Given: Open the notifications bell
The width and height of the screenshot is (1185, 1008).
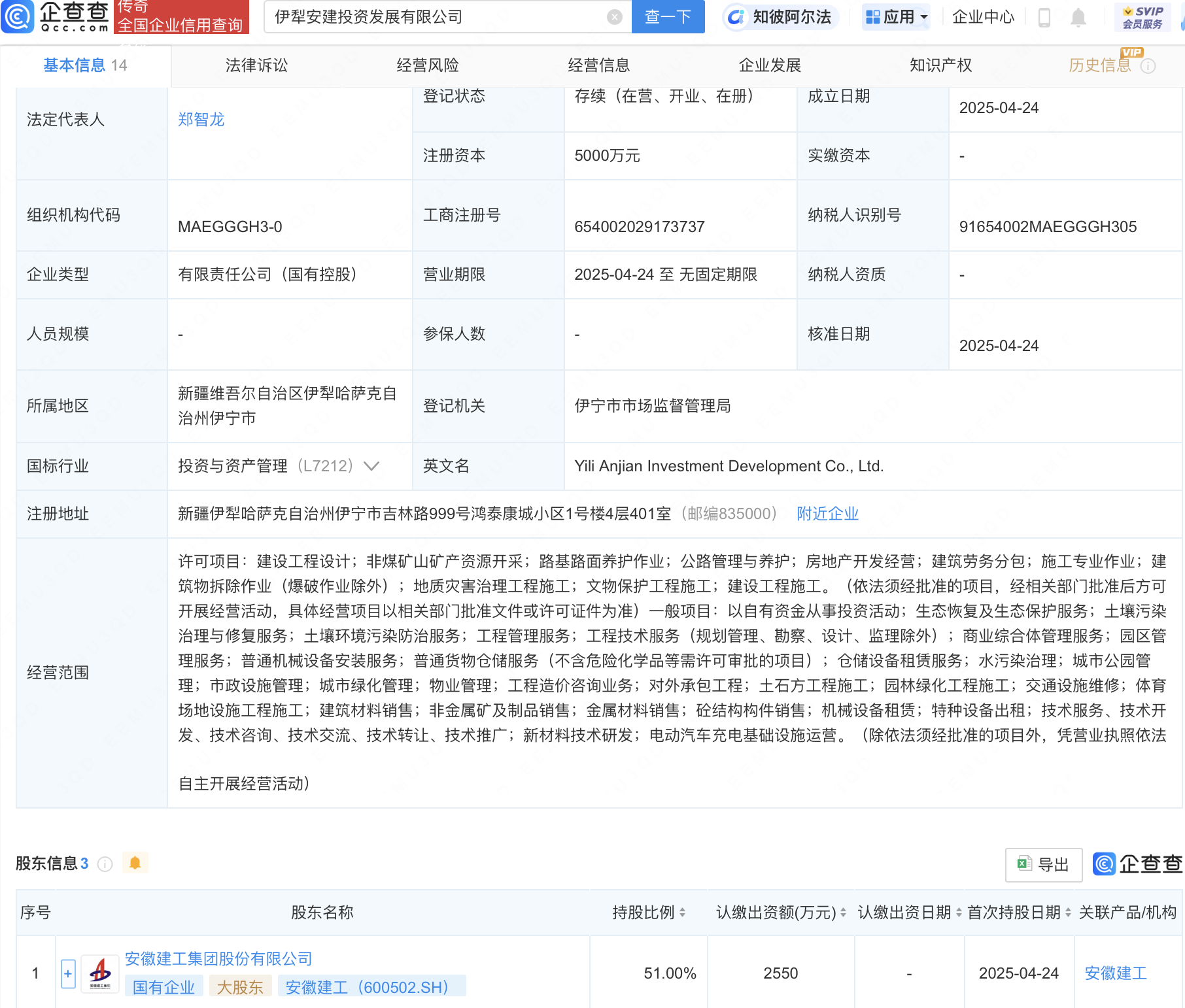Looking at the screenshot, I should pos(1078,18).
